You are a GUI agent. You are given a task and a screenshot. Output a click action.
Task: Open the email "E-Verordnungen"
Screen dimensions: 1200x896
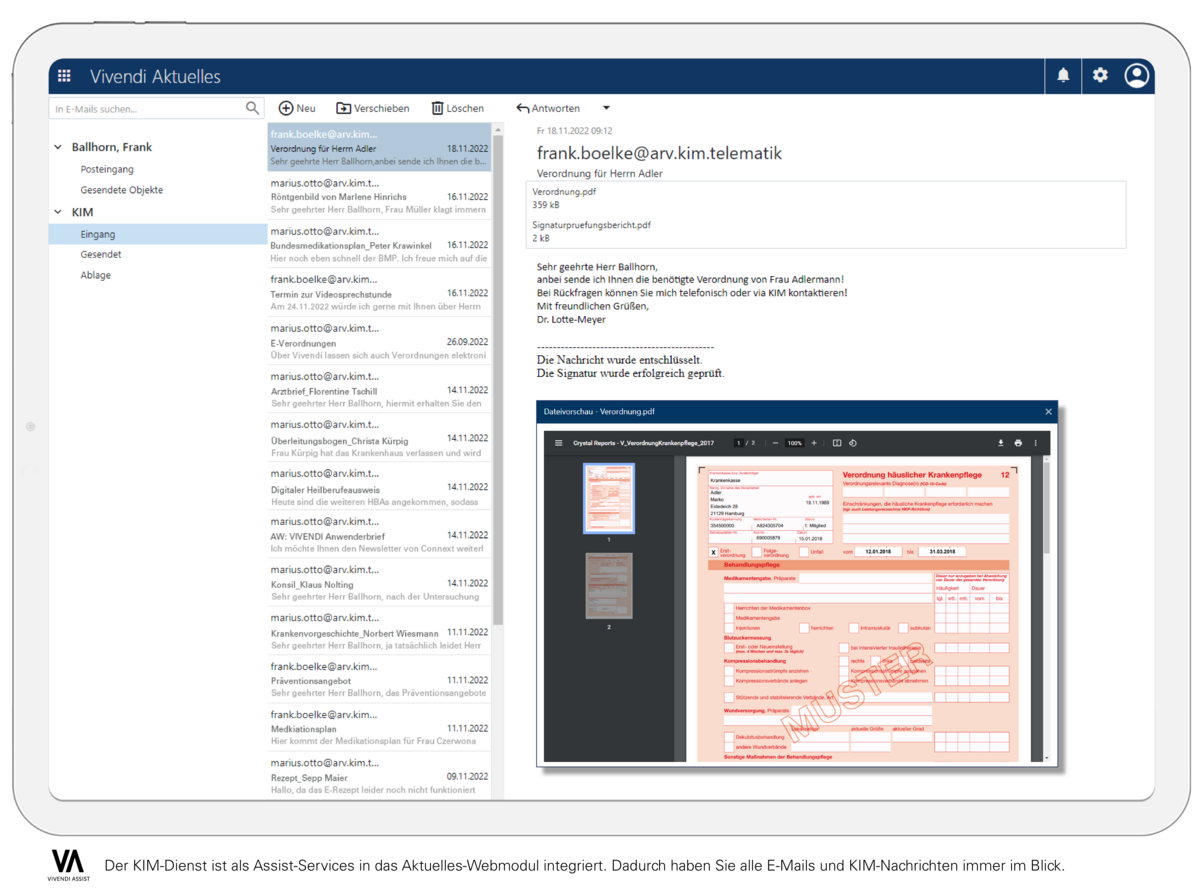(x=380, y=341)
